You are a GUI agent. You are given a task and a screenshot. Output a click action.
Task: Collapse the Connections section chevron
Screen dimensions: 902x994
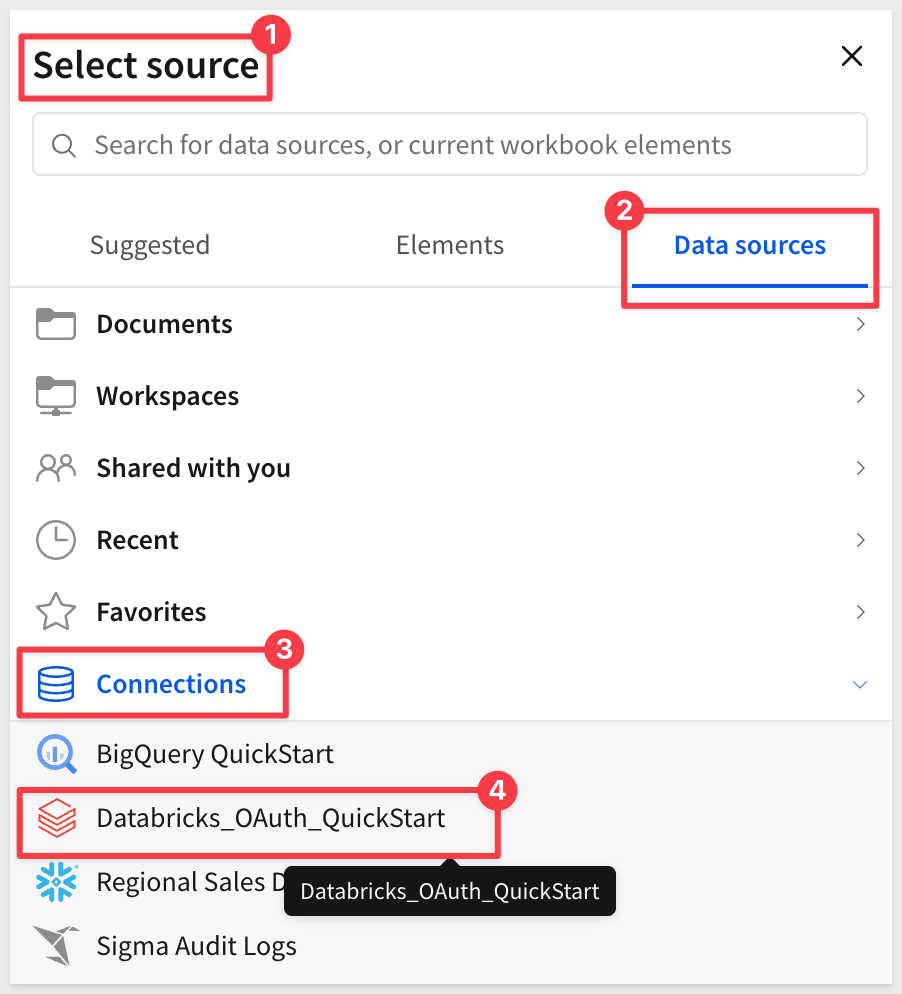860,685
